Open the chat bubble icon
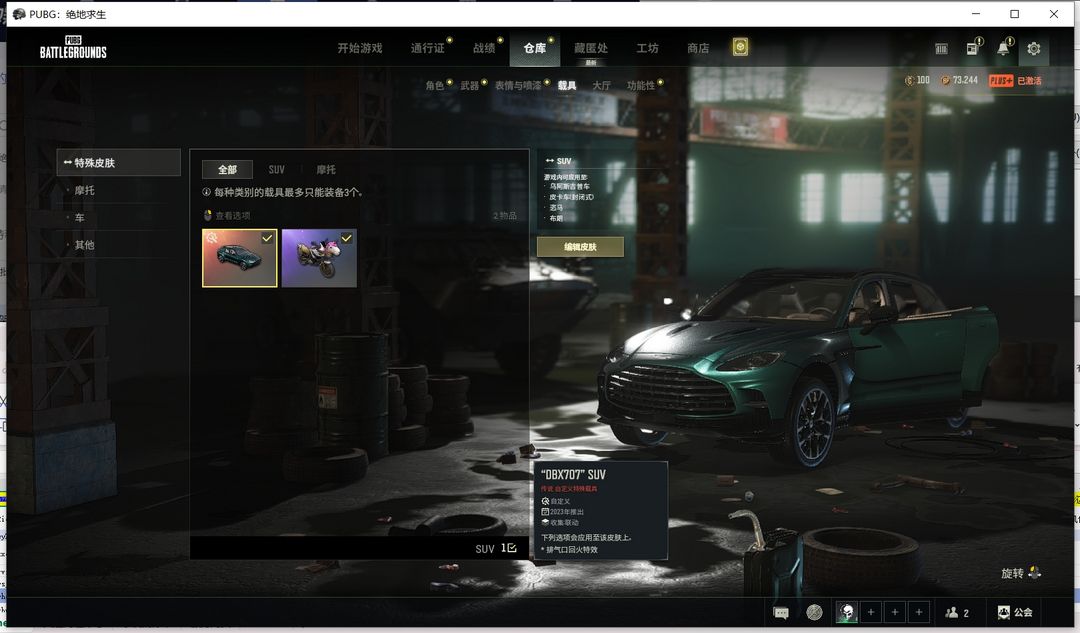Screen dimensions: 1080x633 click(781, 612)
